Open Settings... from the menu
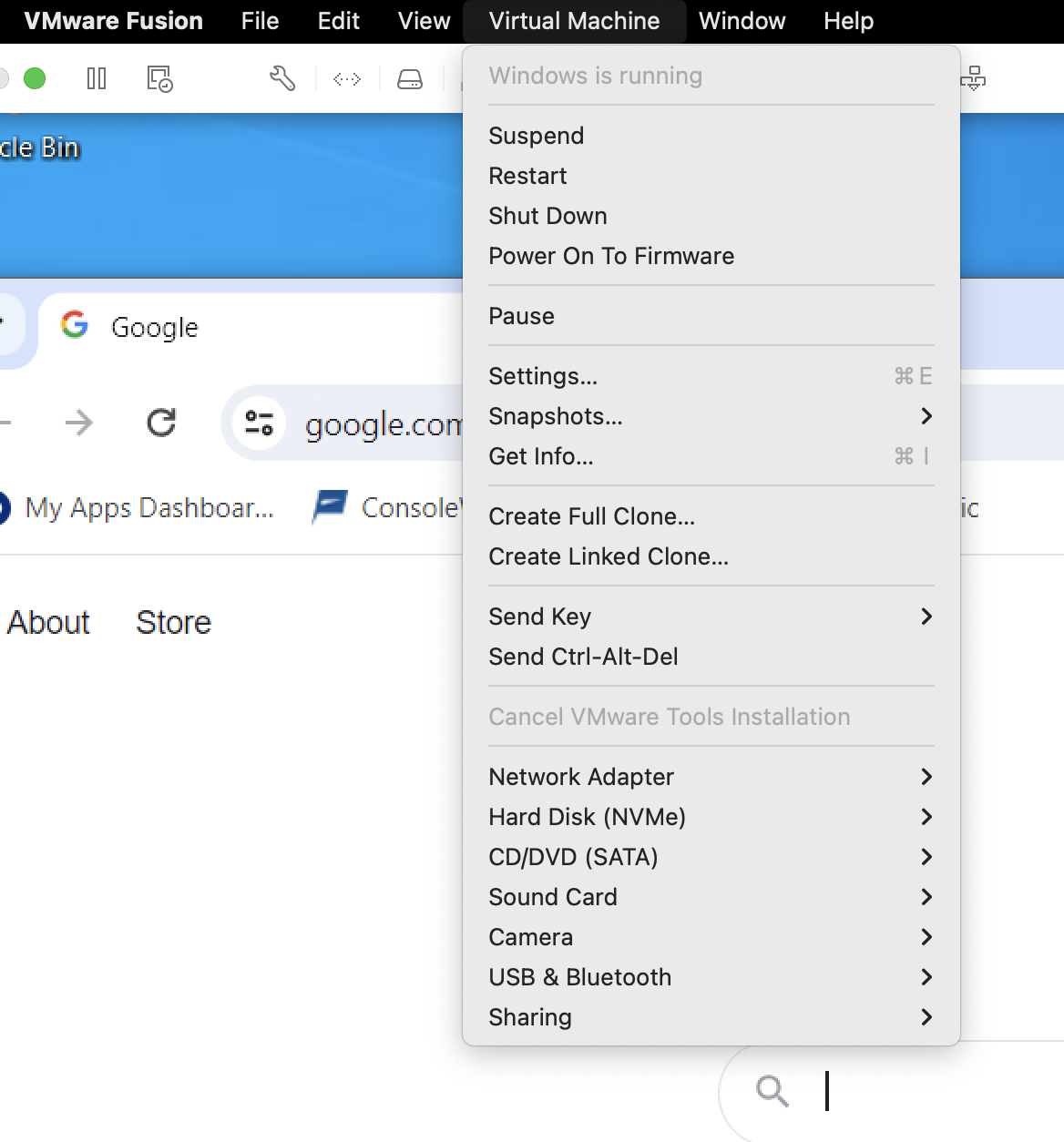Screen dimensions: 1064x1142 [x=711, y=376]
